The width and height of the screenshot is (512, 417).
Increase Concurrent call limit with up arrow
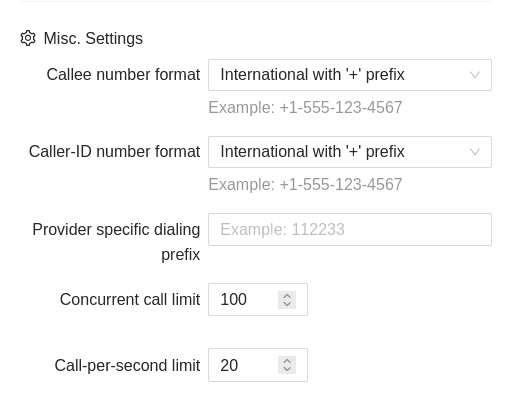pos(287,295)
